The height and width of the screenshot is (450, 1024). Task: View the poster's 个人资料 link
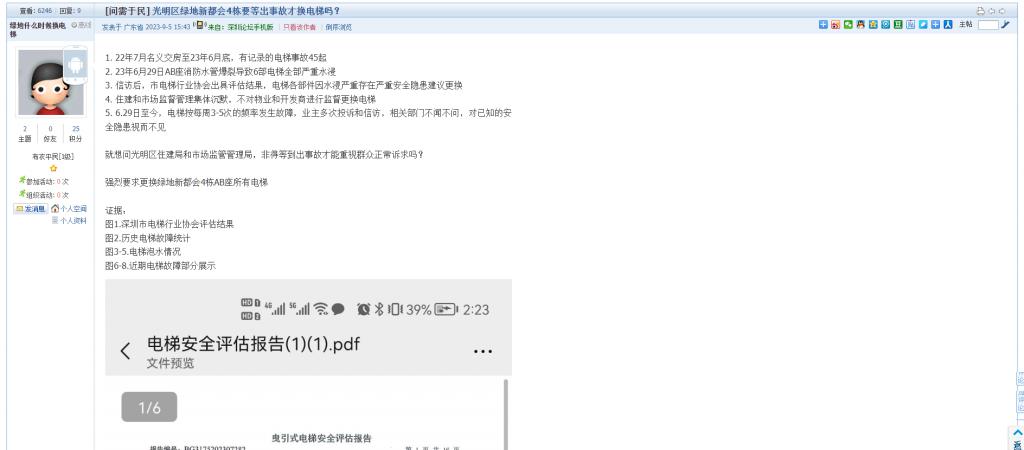[69, 221]
